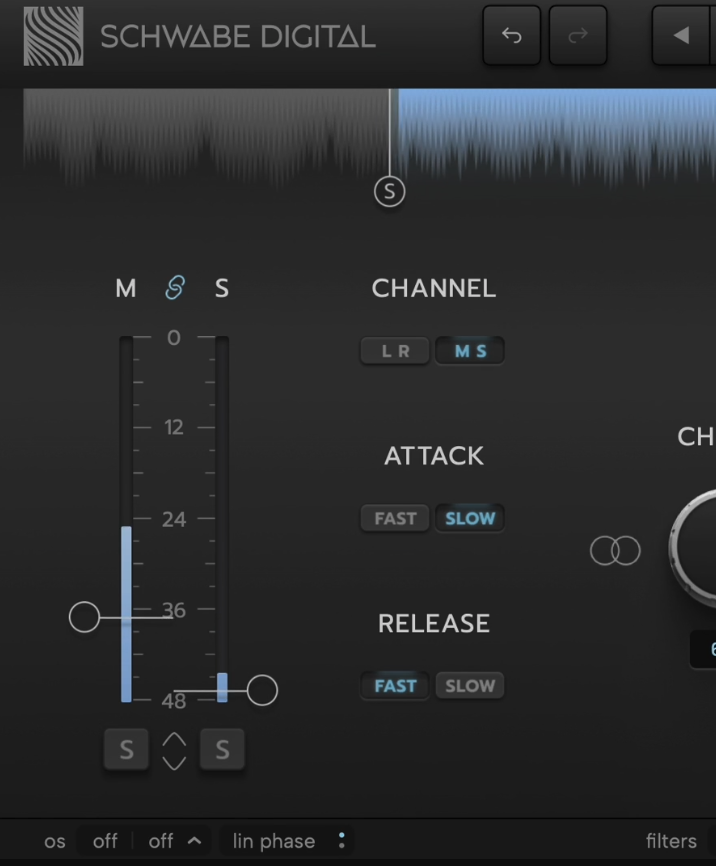
Task: Select M S channel mode
Action: 470,351
